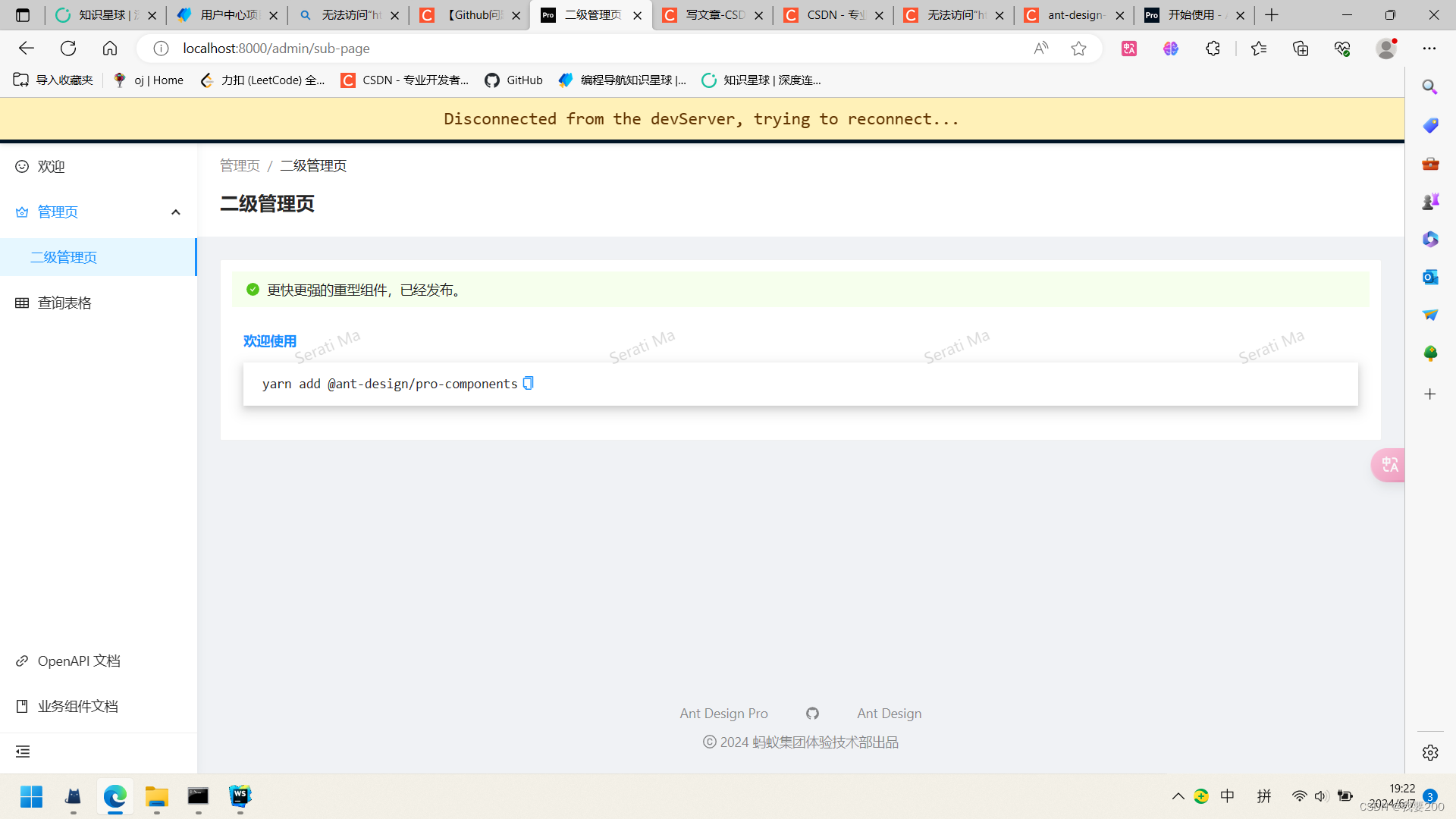Select the 管理页 menu group

click(99, 212)
